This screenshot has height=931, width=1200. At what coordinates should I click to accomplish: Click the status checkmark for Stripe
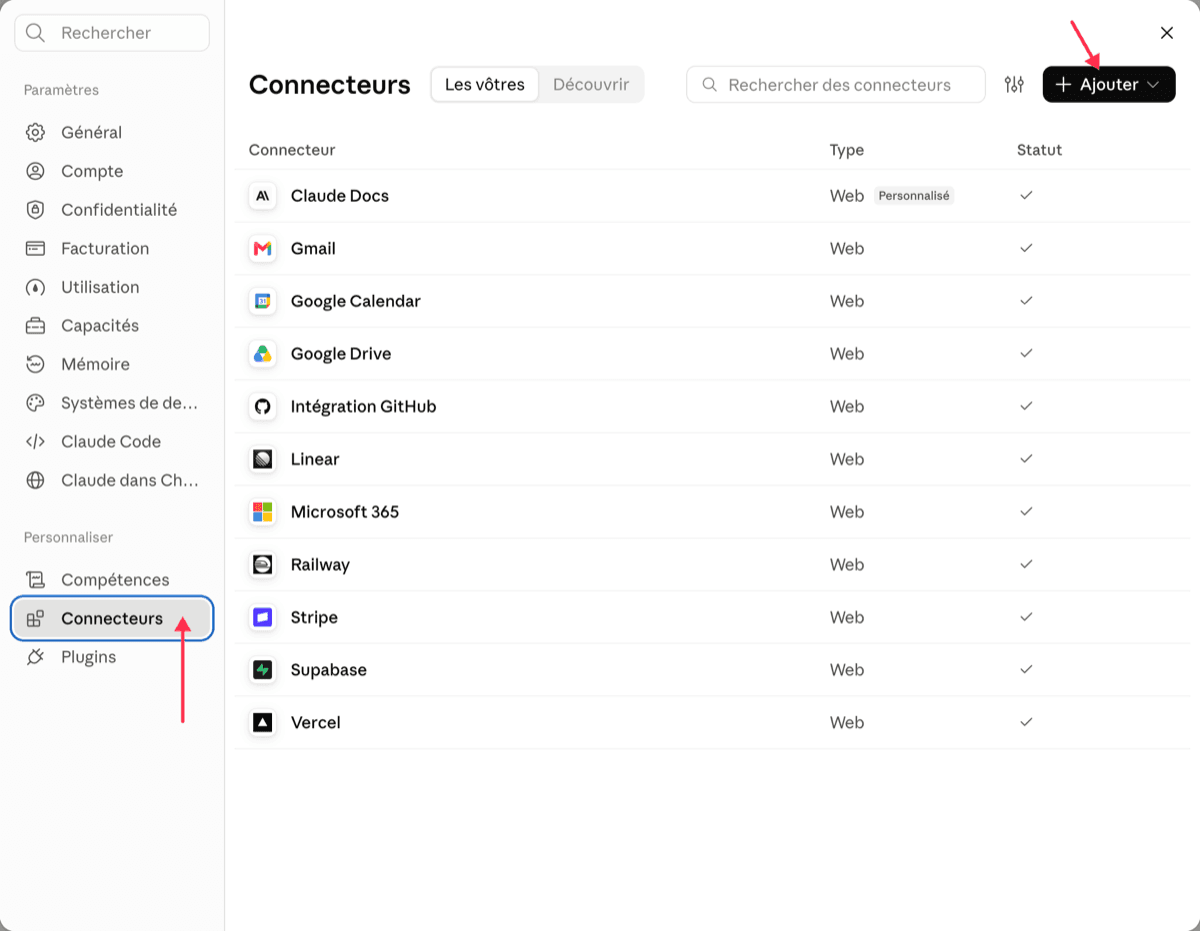point(1026,617)
